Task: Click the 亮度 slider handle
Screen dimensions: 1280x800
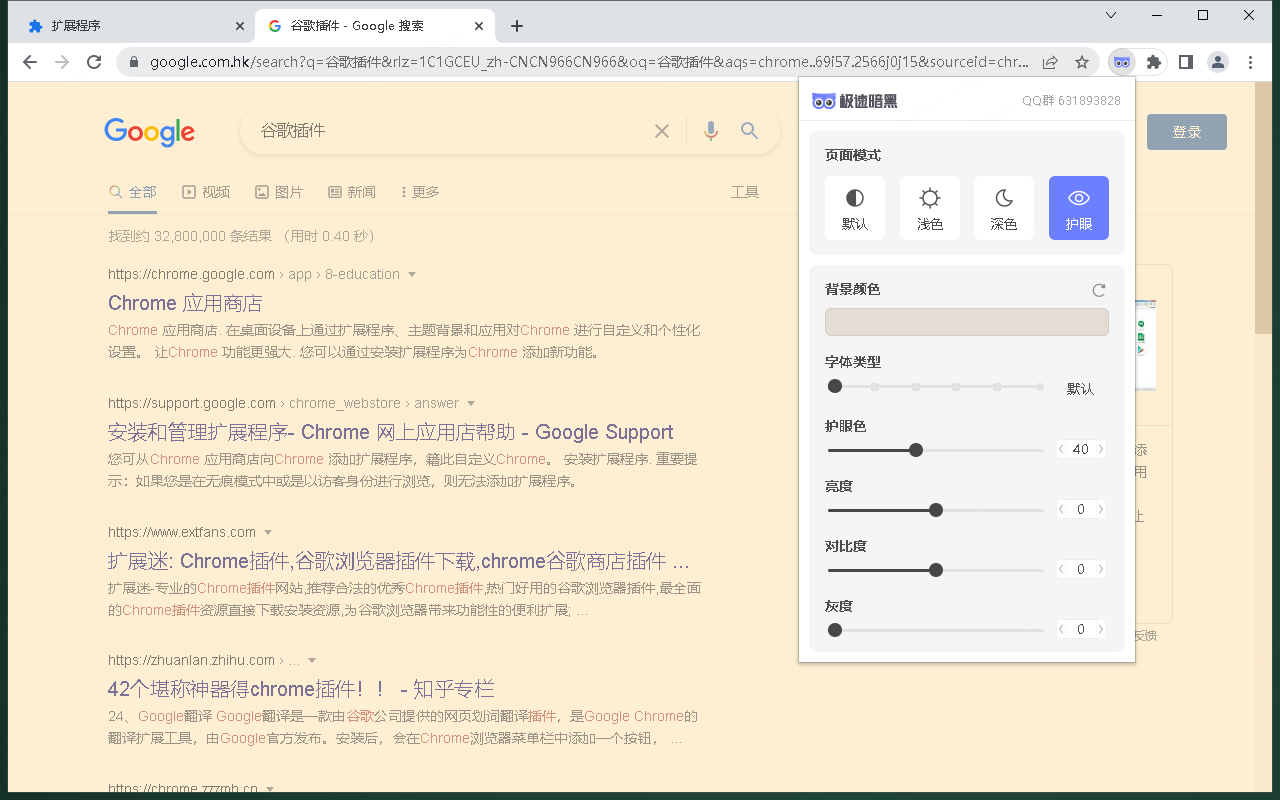Action: (936, 510)
